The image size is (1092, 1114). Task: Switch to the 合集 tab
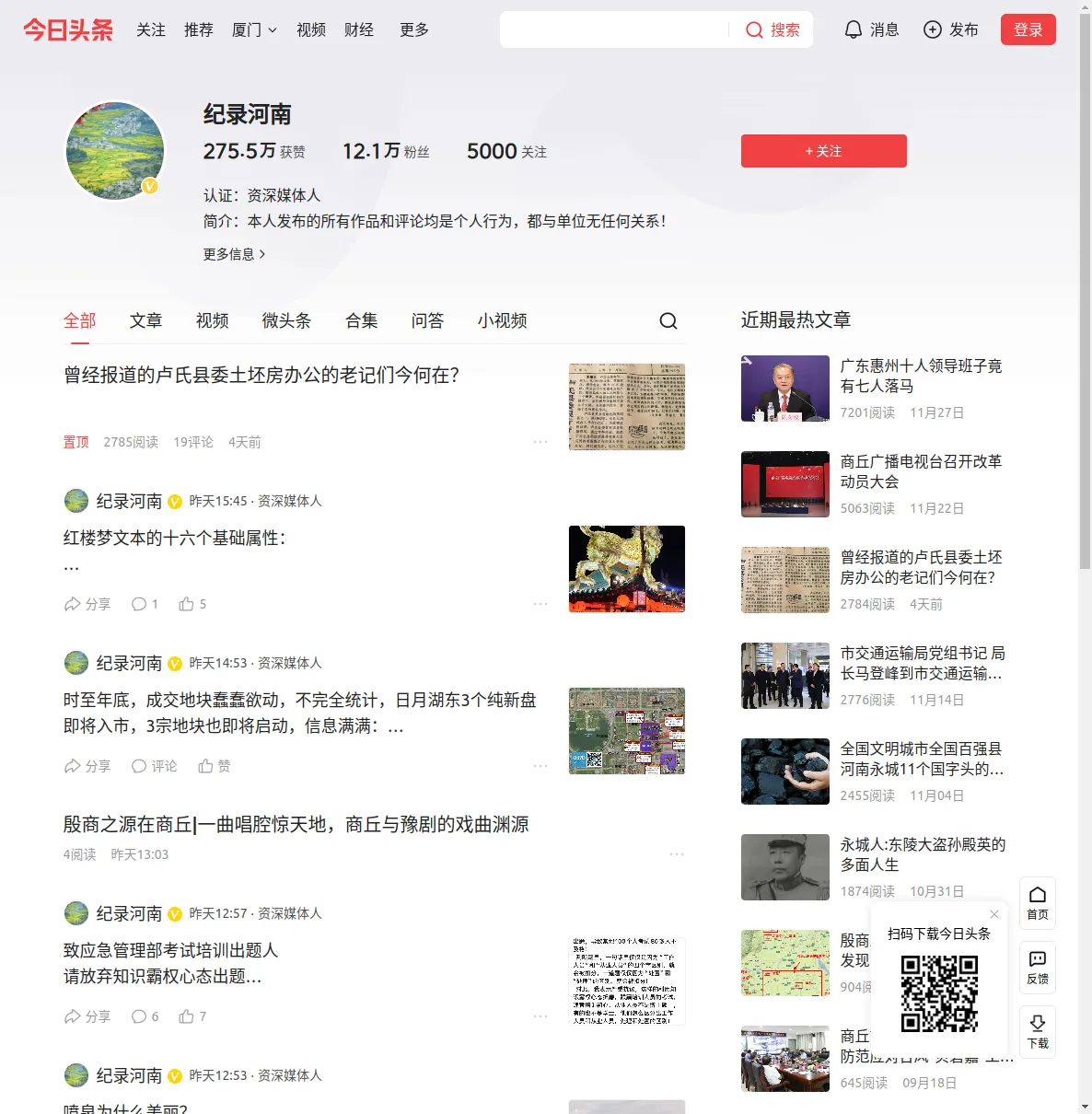click(x=362, y=320)
